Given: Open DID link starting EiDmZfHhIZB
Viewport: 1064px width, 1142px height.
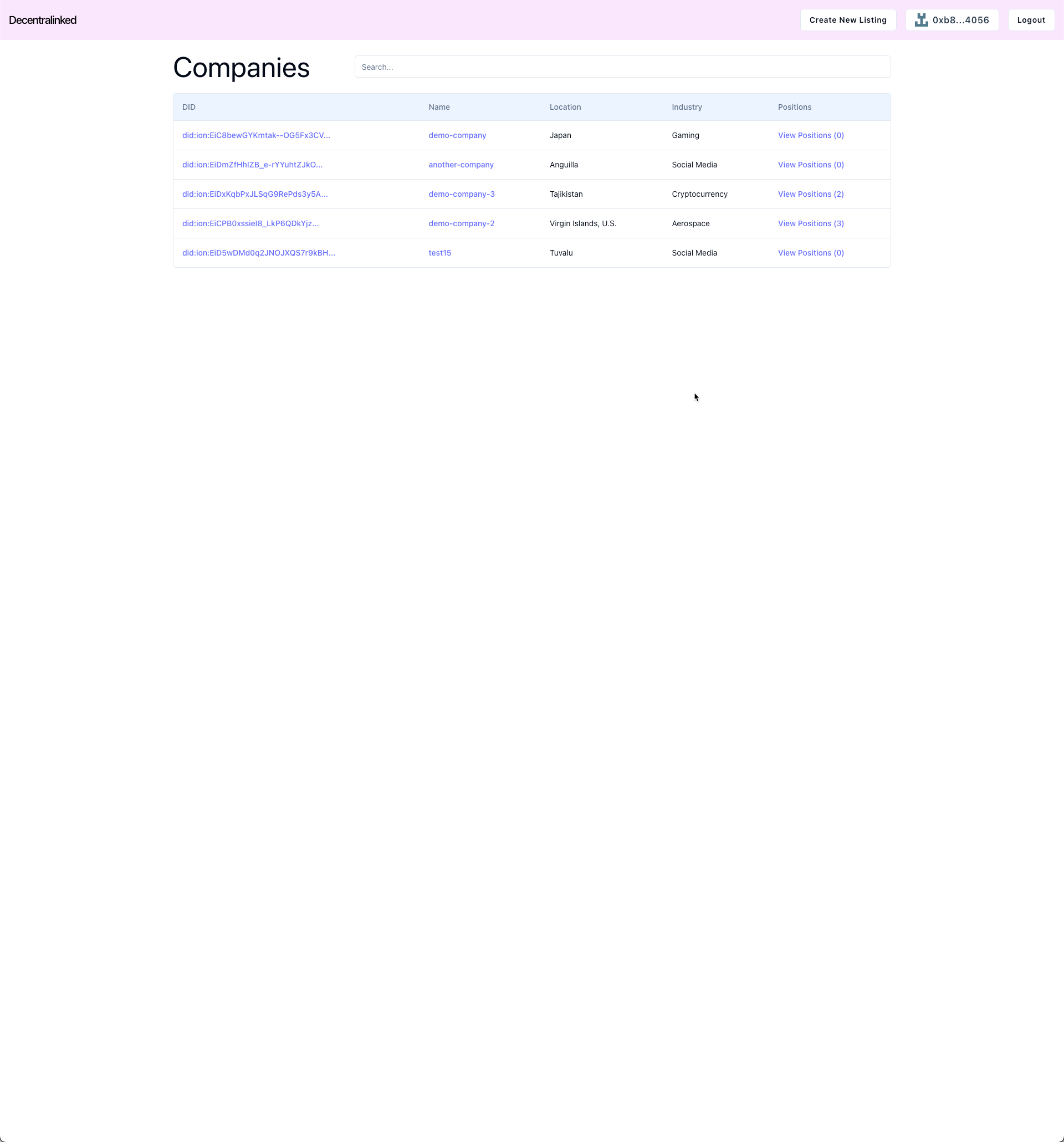Looking at the screenshot, I should tap(252, 165).
